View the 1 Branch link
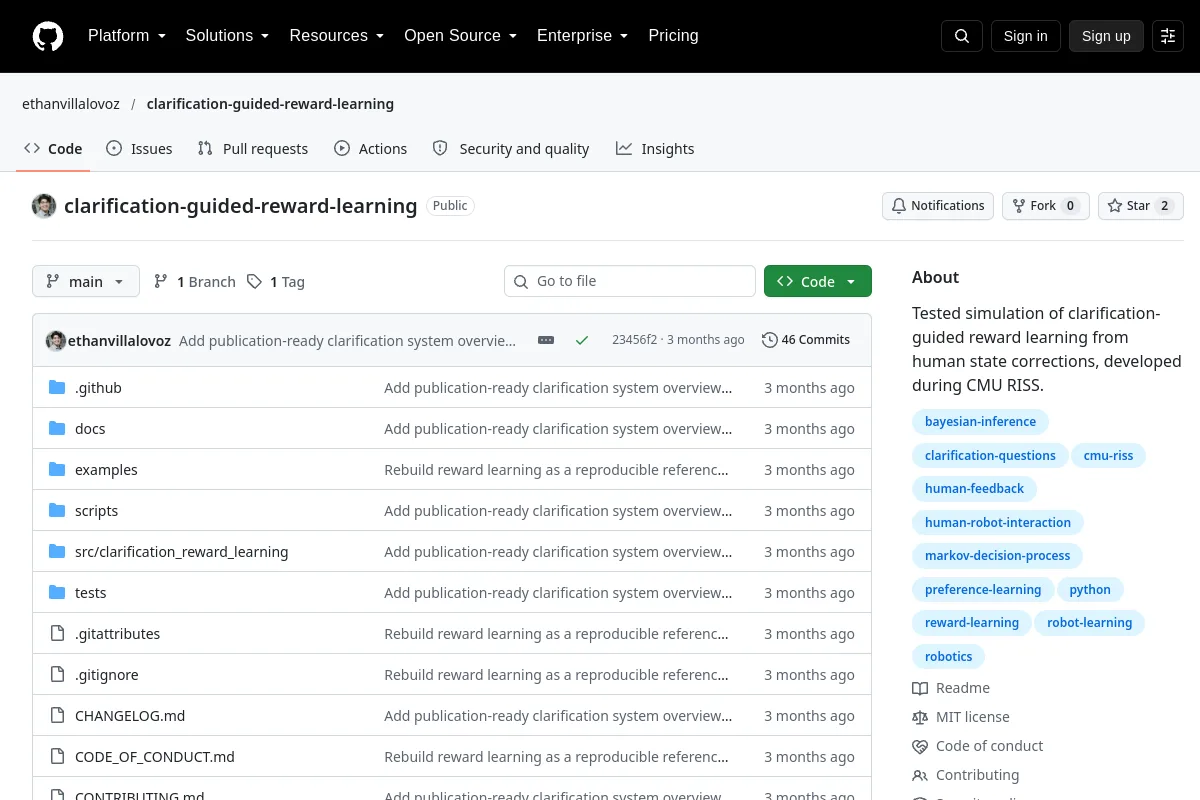The width and height of the screenshot is (1200, 800). [x=194, y=282]
